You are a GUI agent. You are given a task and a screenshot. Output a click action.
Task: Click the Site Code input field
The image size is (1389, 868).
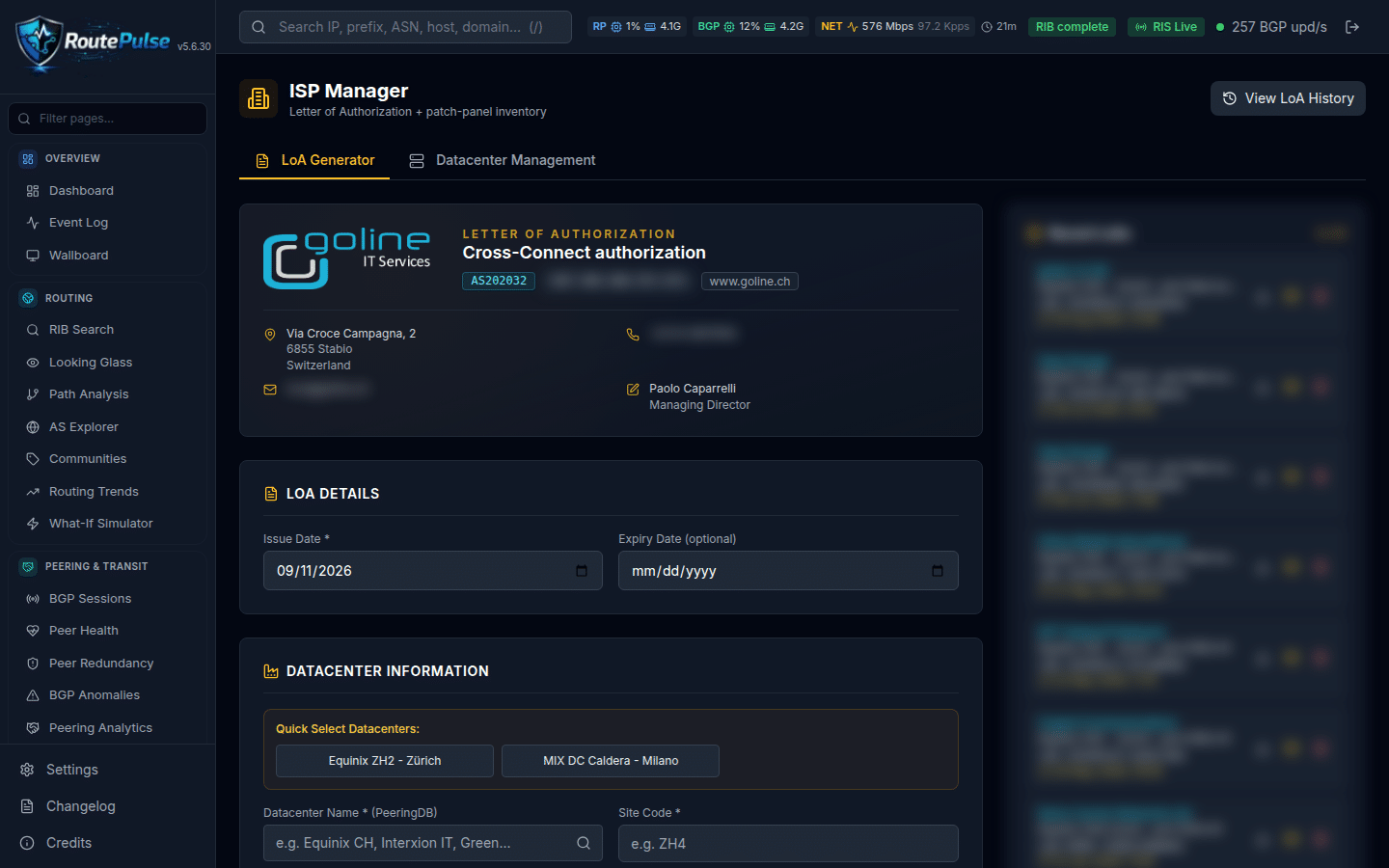click(x=788, y=844)
